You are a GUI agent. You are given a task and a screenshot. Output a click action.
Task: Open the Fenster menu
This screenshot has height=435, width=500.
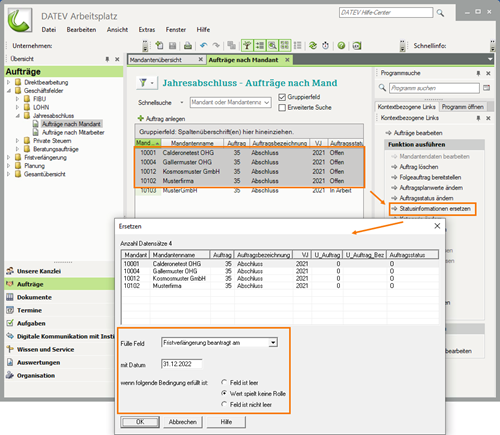click(176, 30)
